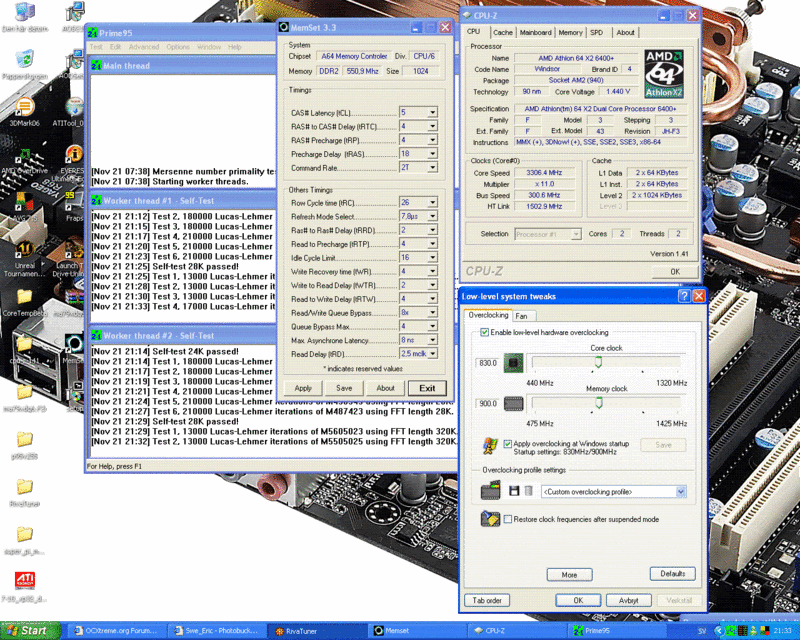Click the Core clock slider handle
Screen dimensions: 800x640
tap(598, 362)
